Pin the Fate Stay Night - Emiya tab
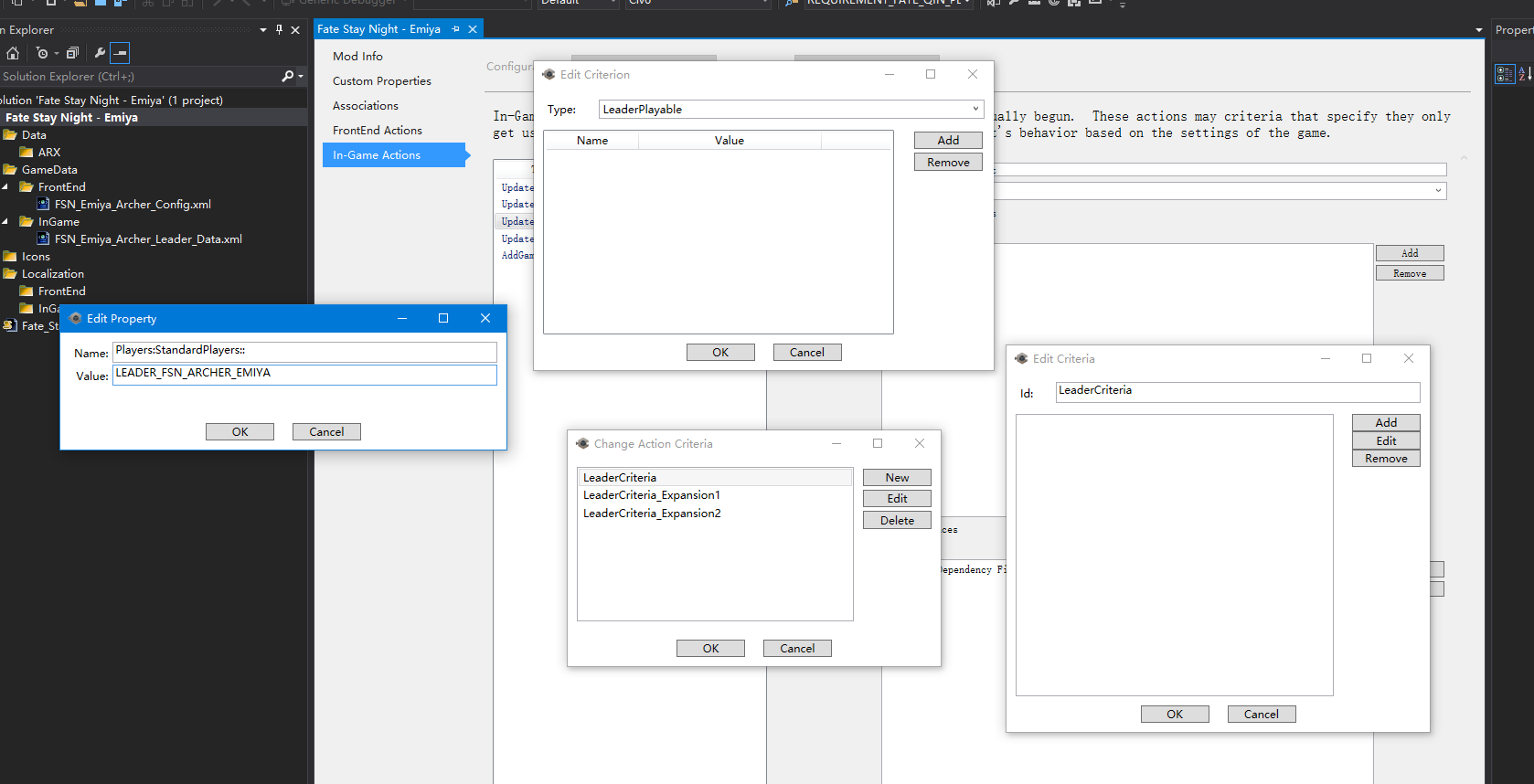The width and height of the screenshot is (1534, 784). pyautogui.click(x=455, y=29)
